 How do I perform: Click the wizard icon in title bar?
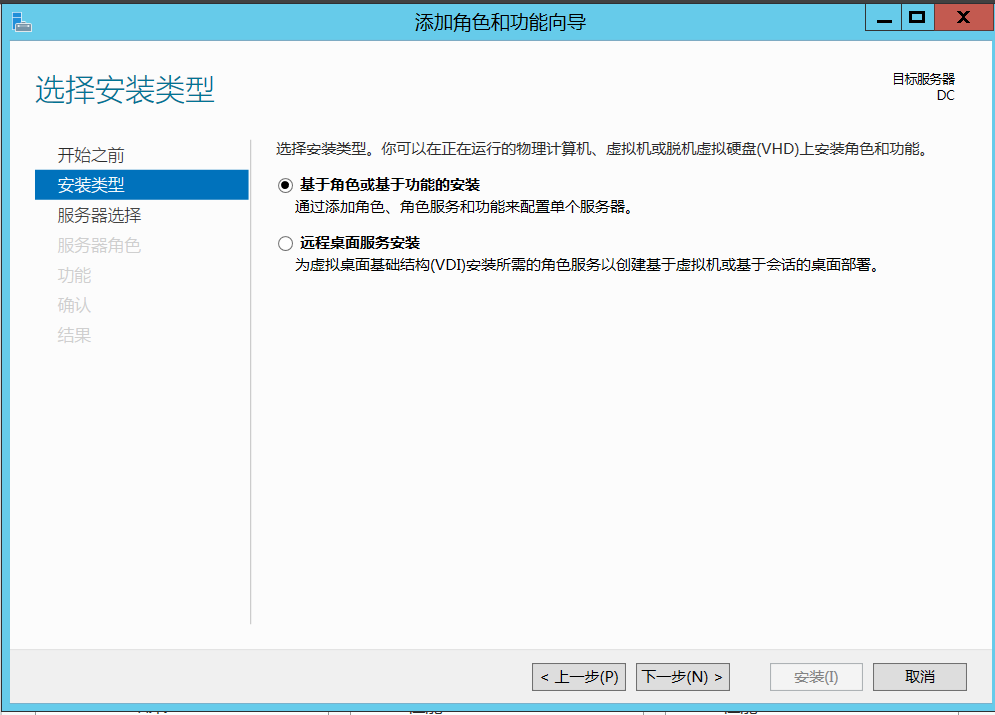tap(21, 22)
